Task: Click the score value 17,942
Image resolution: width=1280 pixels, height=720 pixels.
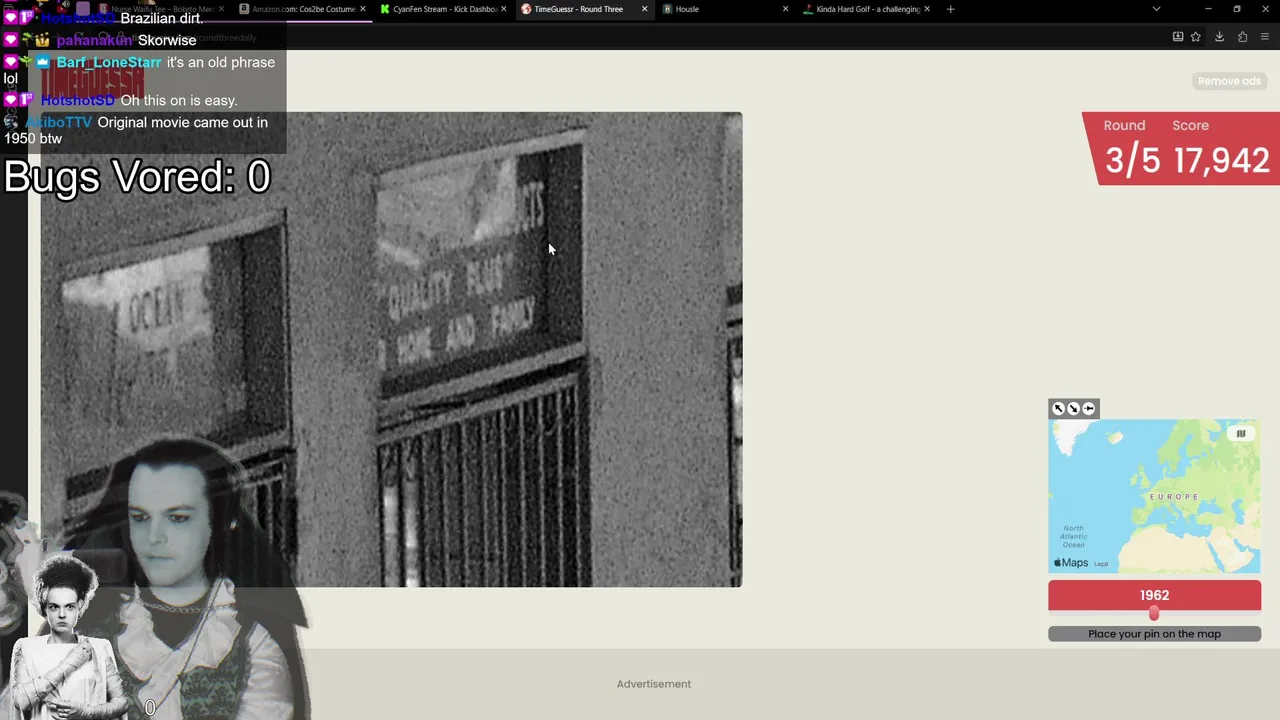Action: 1221,160
